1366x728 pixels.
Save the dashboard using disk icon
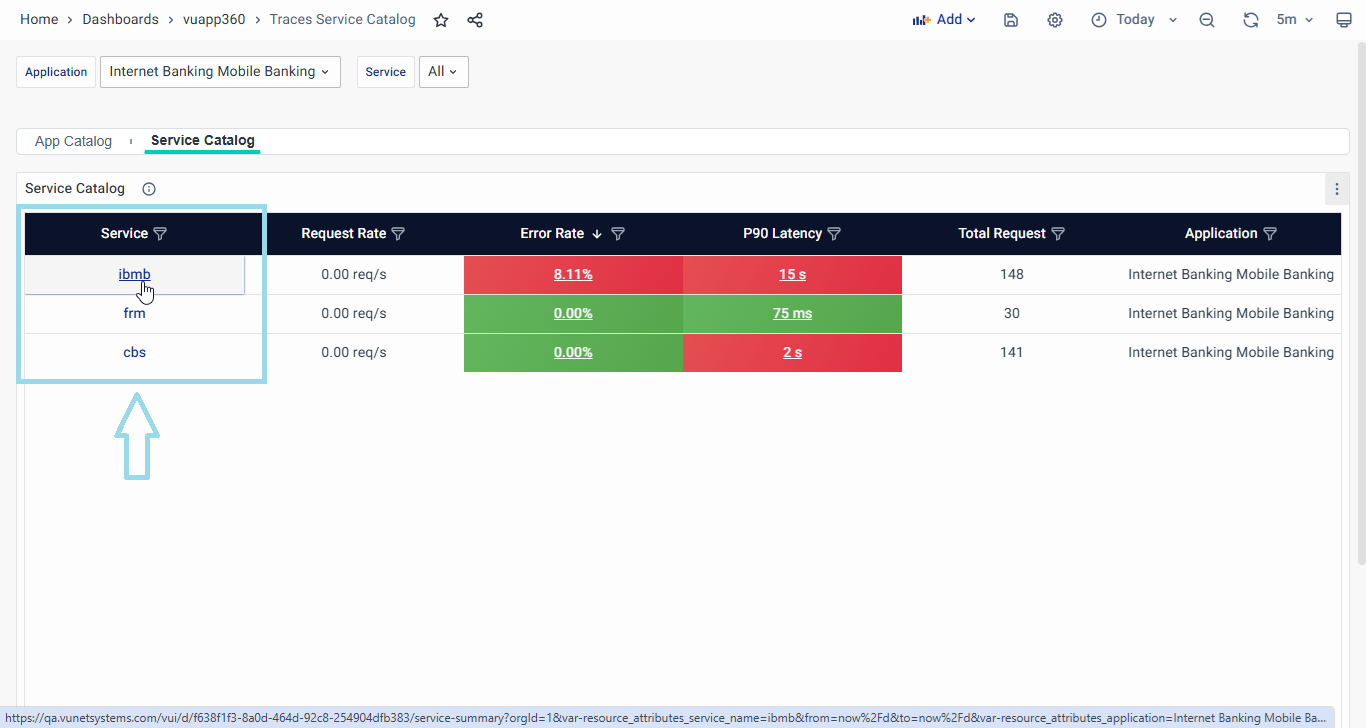click(x=1011, y=20)
